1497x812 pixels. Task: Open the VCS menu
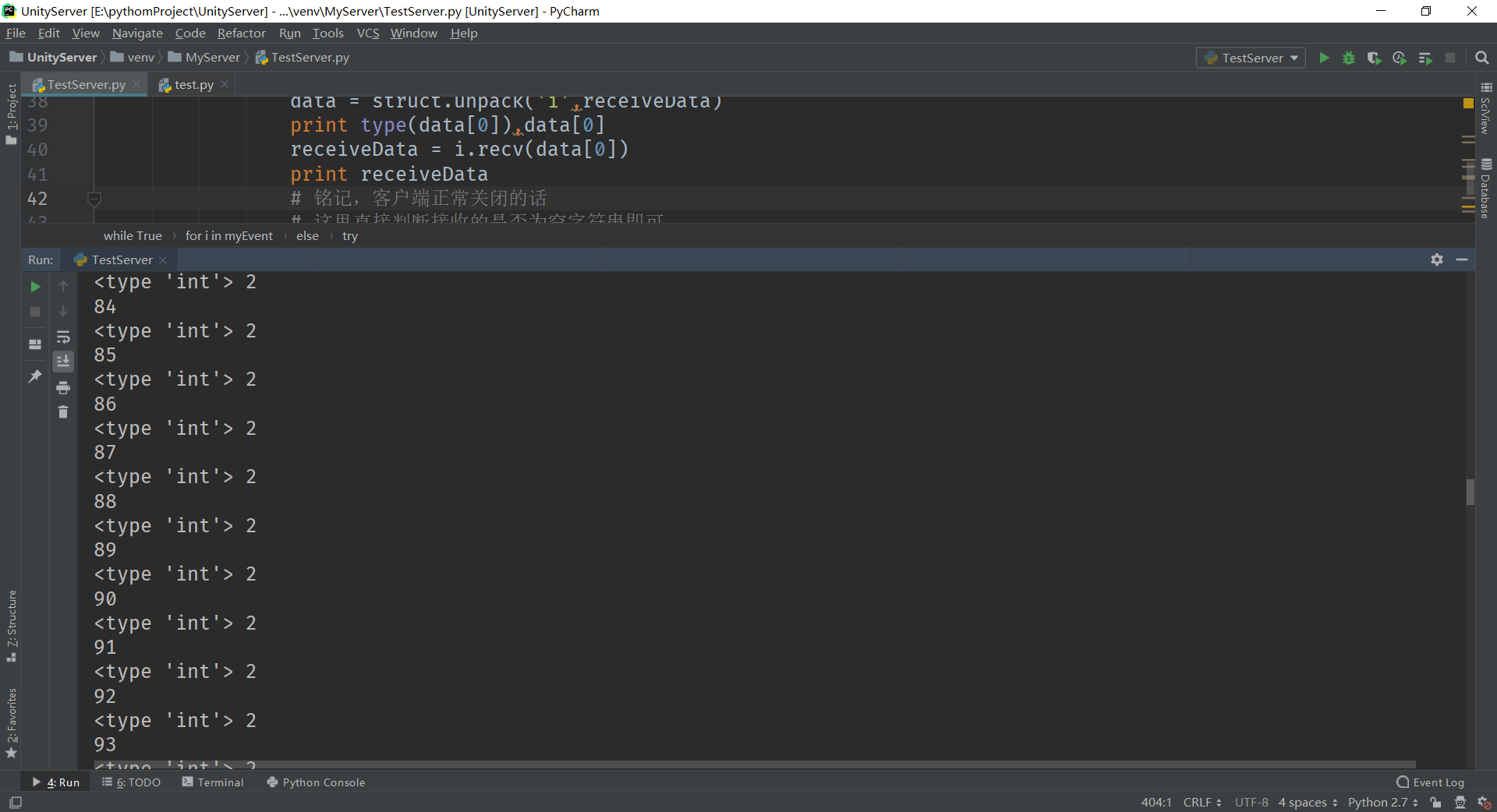pyautogui.click(x=368, y=34)
